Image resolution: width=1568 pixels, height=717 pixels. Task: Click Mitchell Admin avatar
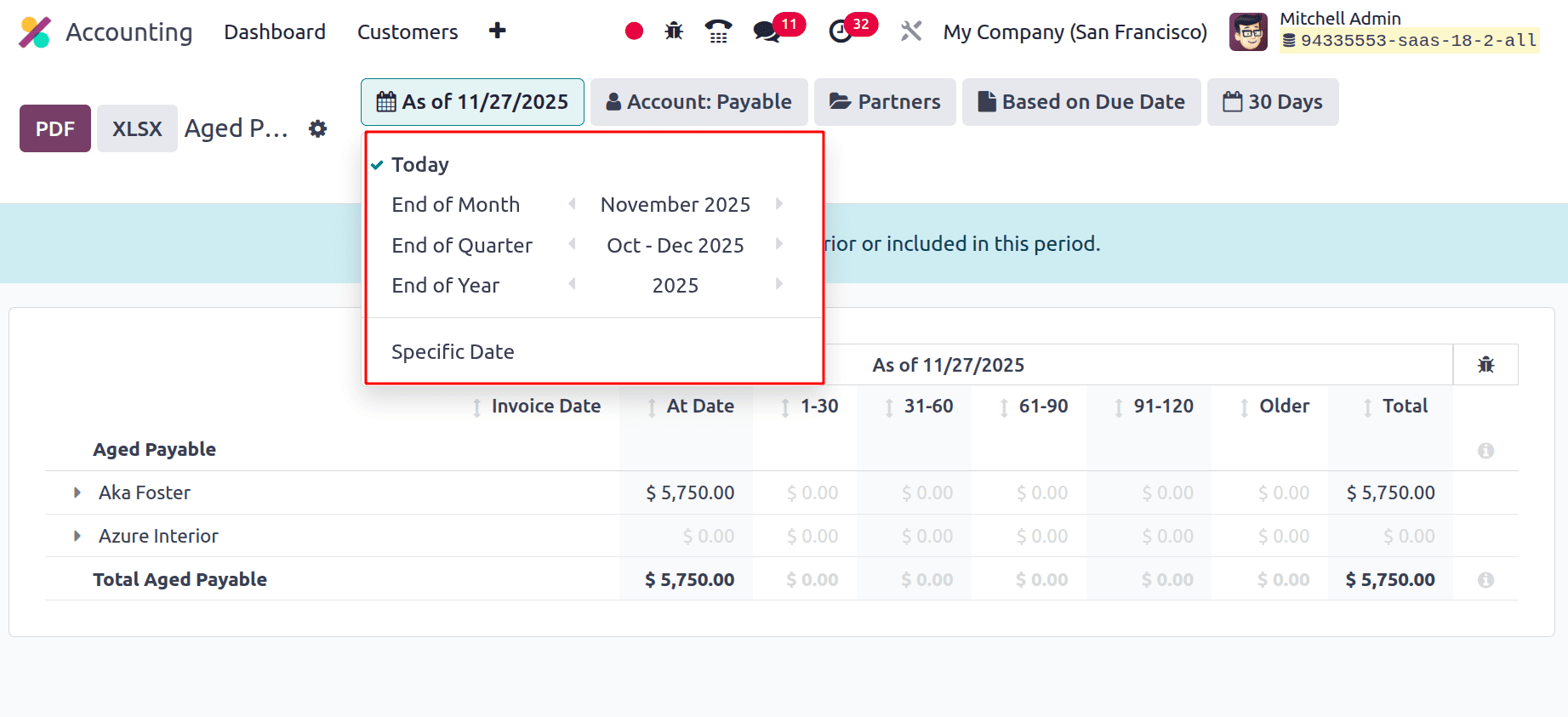coord(1248,31)
